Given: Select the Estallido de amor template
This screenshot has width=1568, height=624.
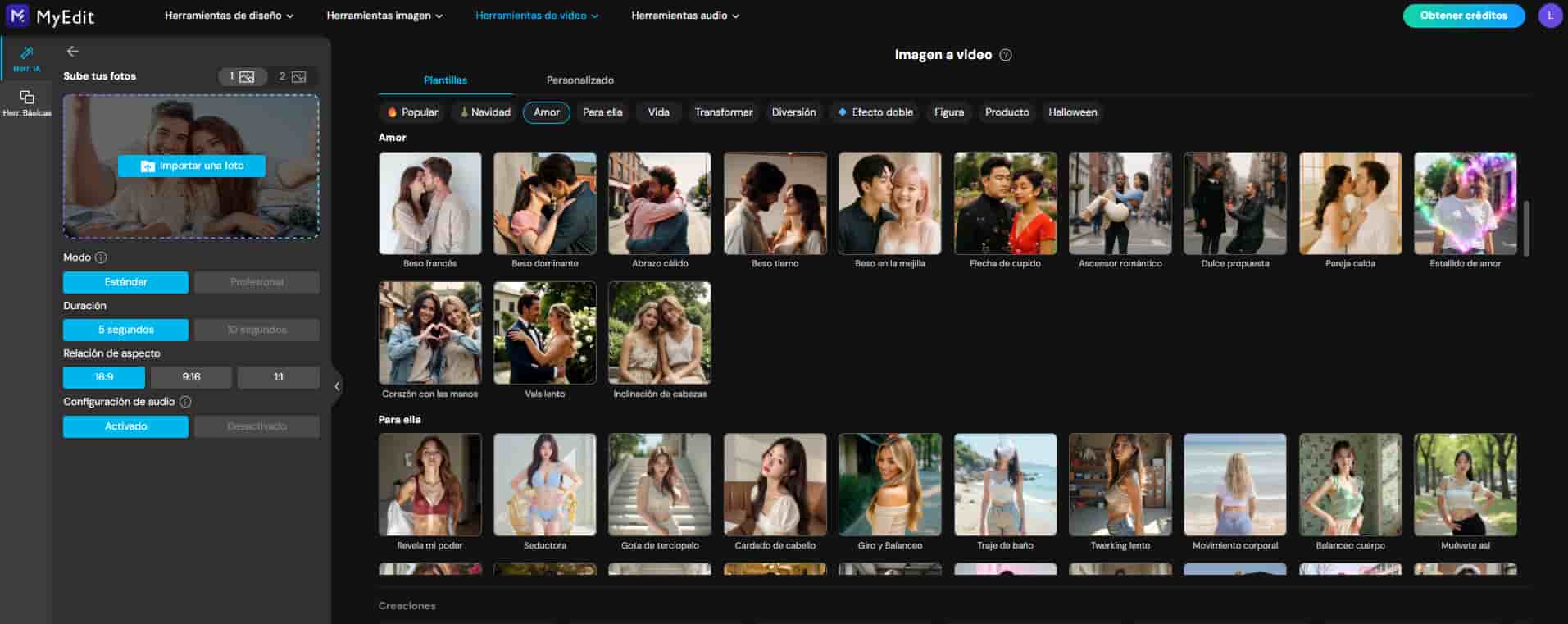Looking at the screenshot, I should tap(1466, 203).
